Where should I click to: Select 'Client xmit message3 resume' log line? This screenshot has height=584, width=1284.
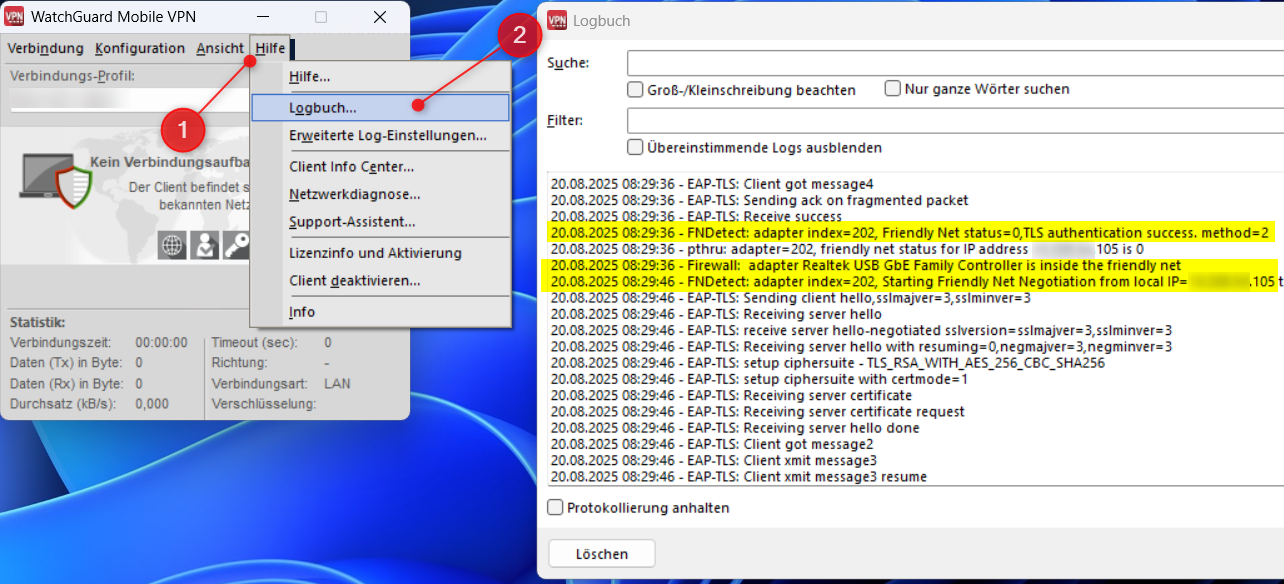tap(739, 477)
